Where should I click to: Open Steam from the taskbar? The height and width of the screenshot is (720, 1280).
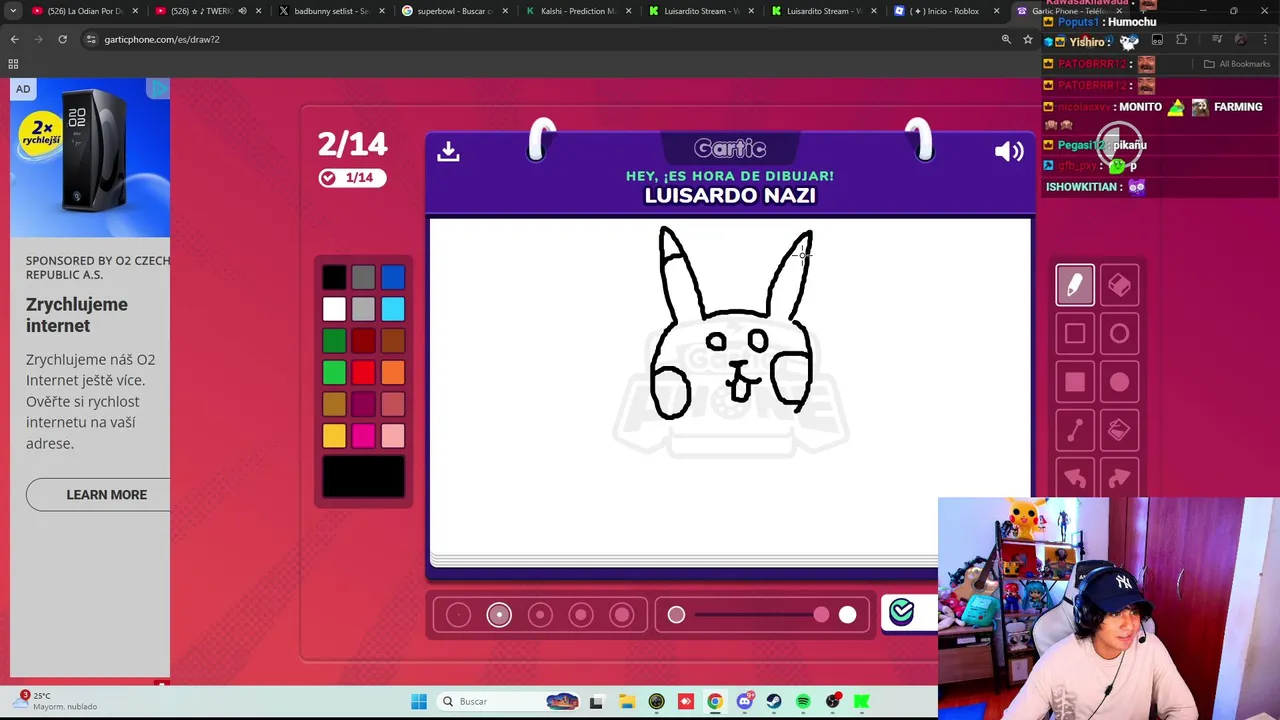(x=774, y=701)
